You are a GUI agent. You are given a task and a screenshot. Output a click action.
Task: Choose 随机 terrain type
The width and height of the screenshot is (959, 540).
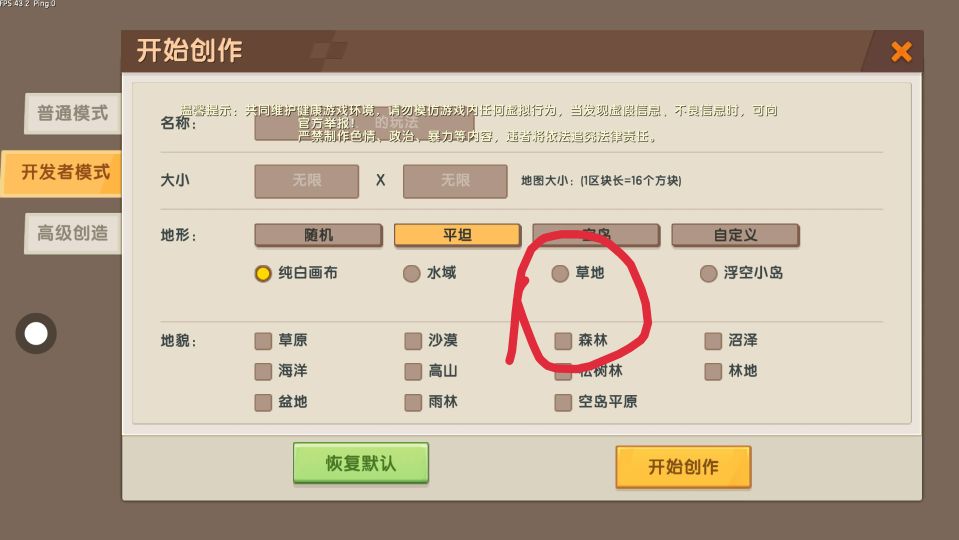pyautogui.click(x=319, y=235)
